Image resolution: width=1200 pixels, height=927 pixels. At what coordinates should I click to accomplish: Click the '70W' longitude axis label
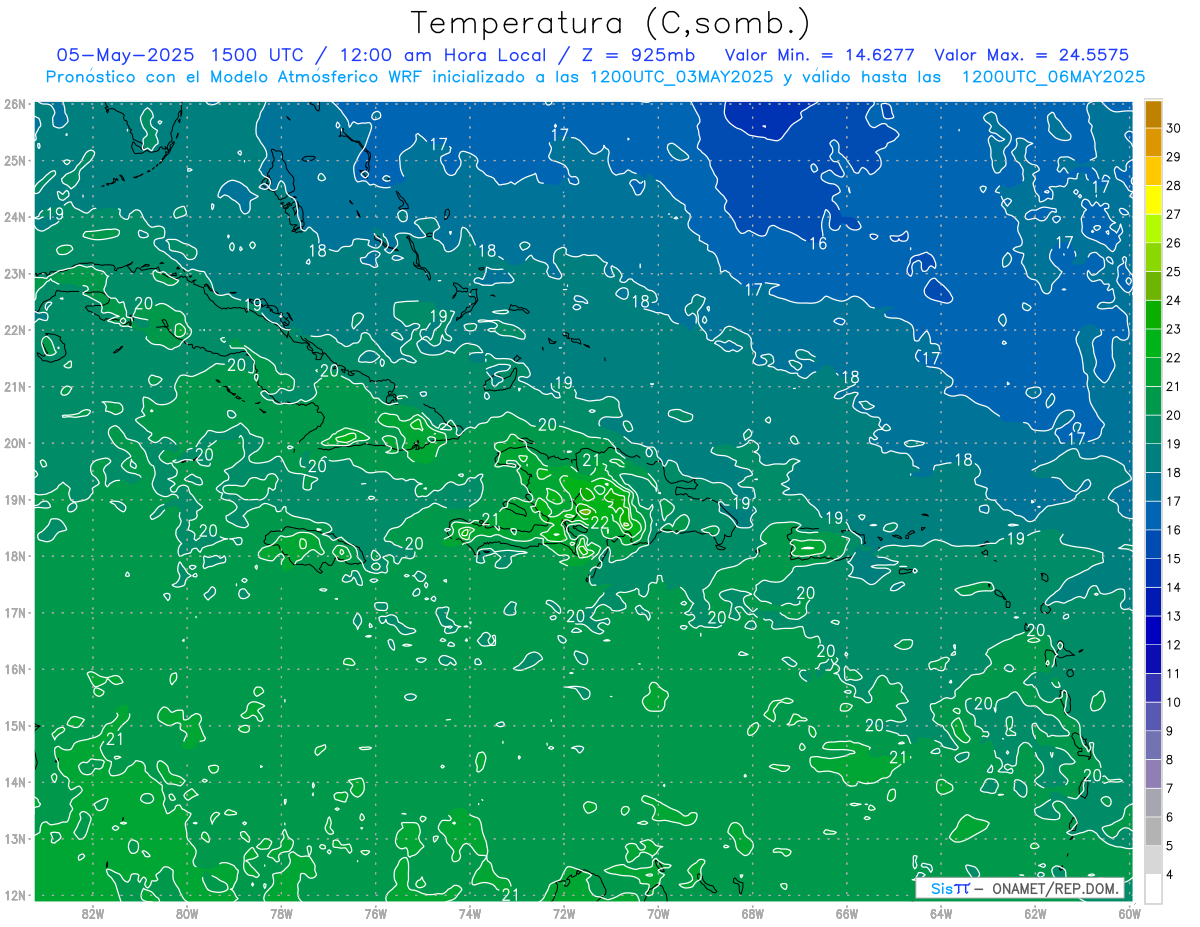tap(658, 913)
